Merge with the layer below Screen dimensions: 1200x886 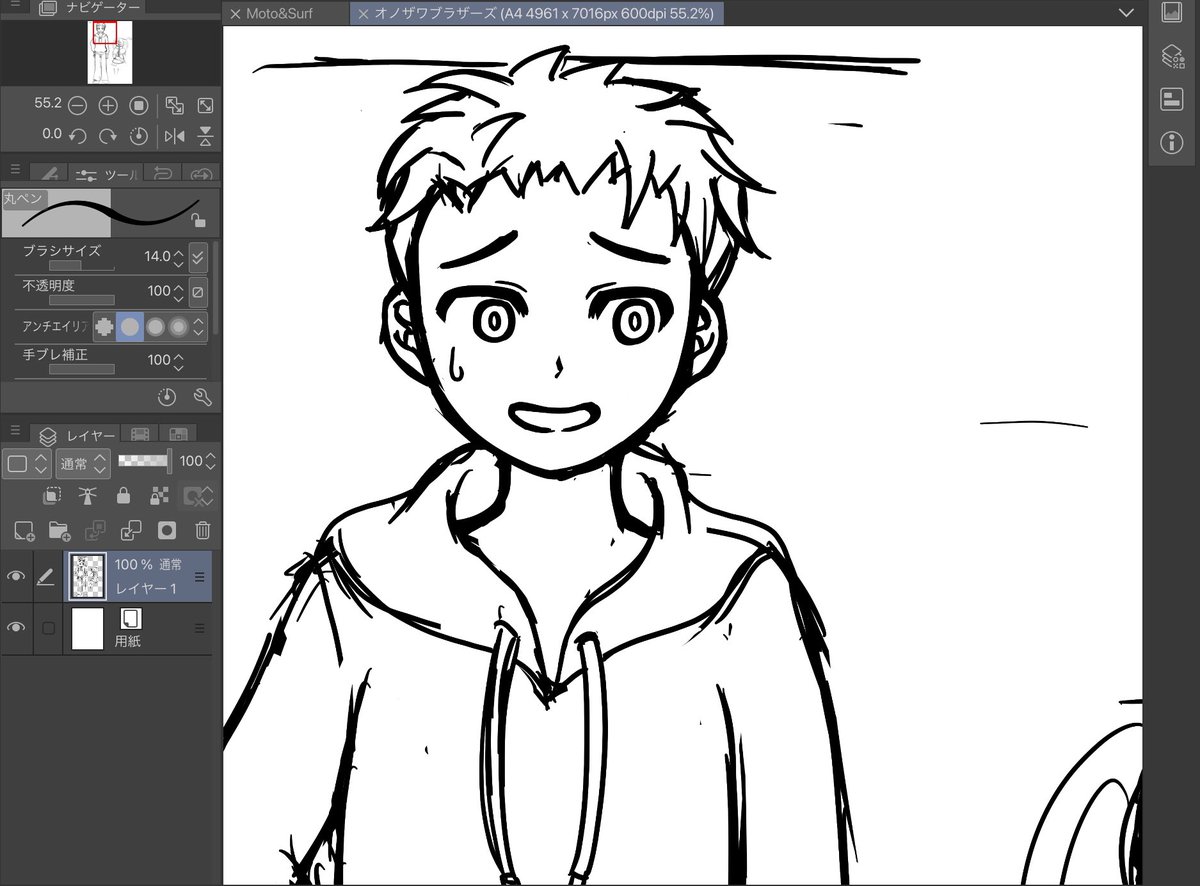point(130,529)
